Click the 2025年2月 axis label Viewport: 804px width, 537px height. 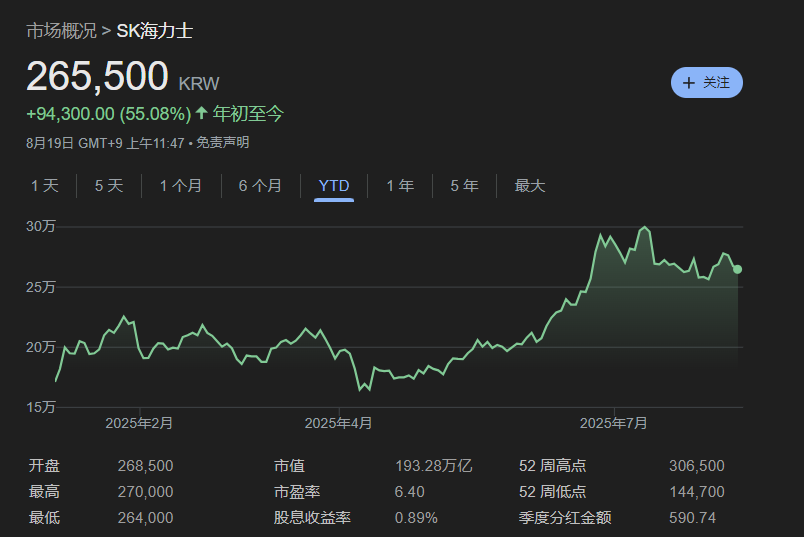pyautogui.click(x=139, y=423)
